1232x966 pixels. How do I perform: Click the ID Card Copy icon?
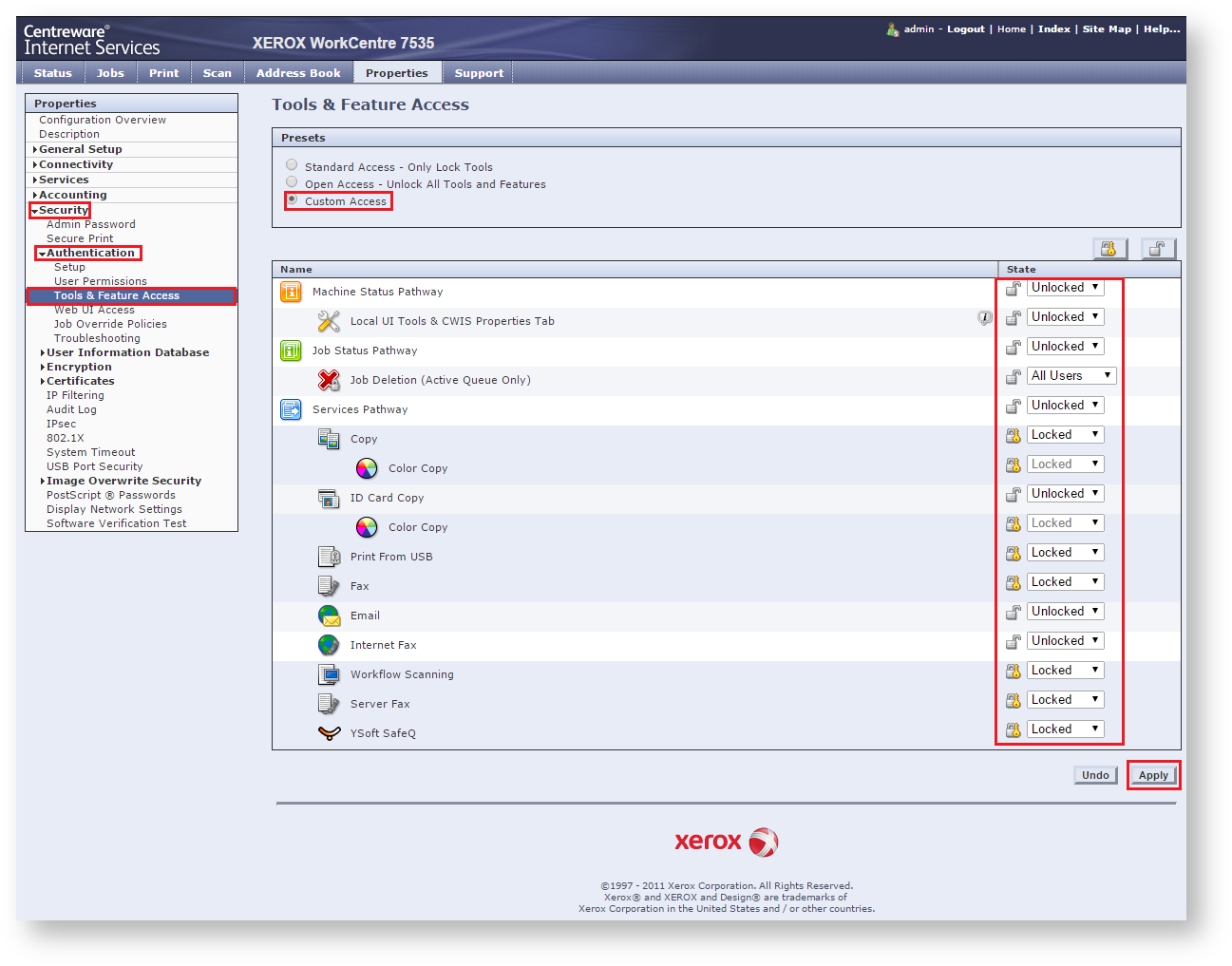329,498
